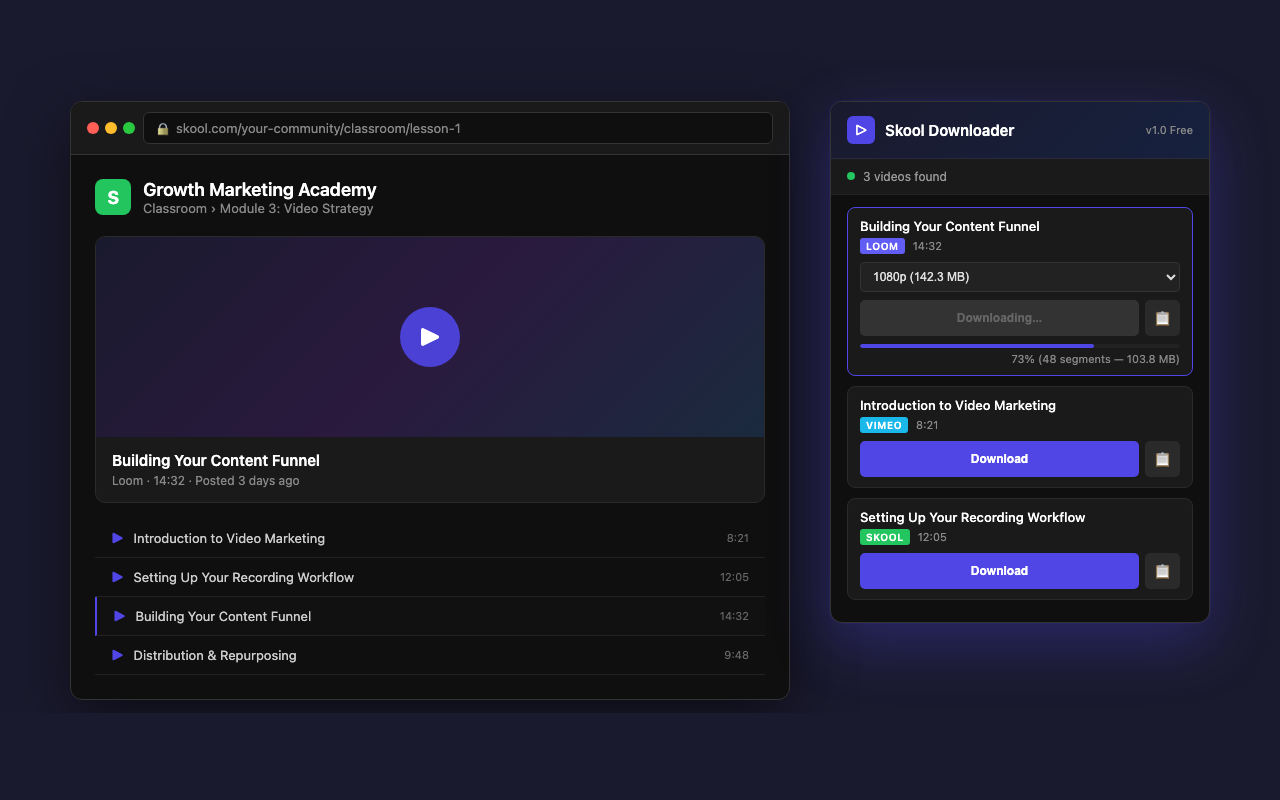Click the green status dot by videos found
The width and height of the screenshot is (1280, 800).
pos(851,176)
